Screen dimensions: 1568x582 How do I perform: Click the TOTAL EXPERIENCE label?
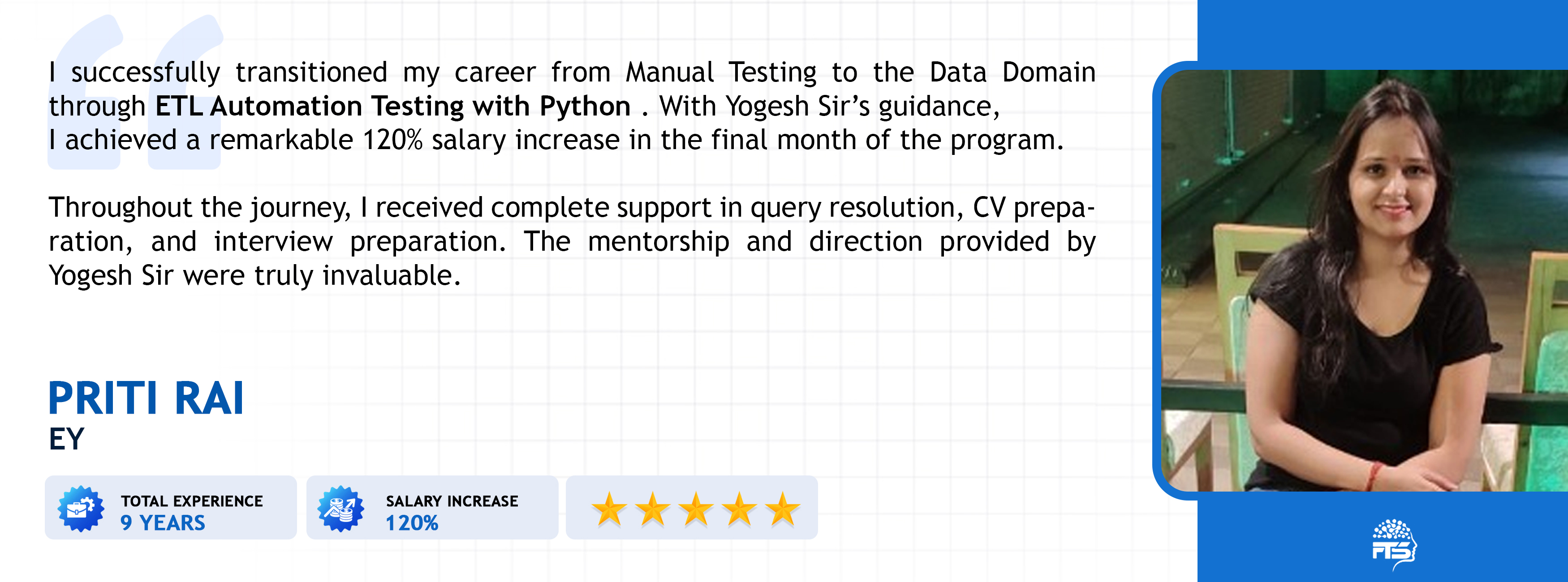pos(192,501)
